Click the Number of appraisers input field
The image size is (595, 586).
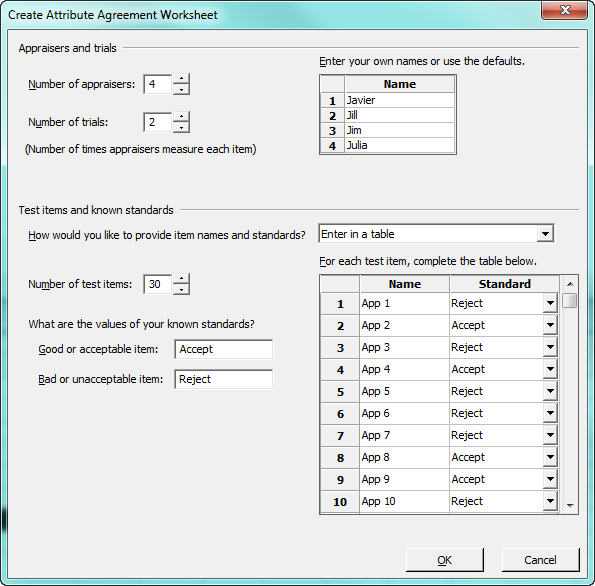pos(157,84)
